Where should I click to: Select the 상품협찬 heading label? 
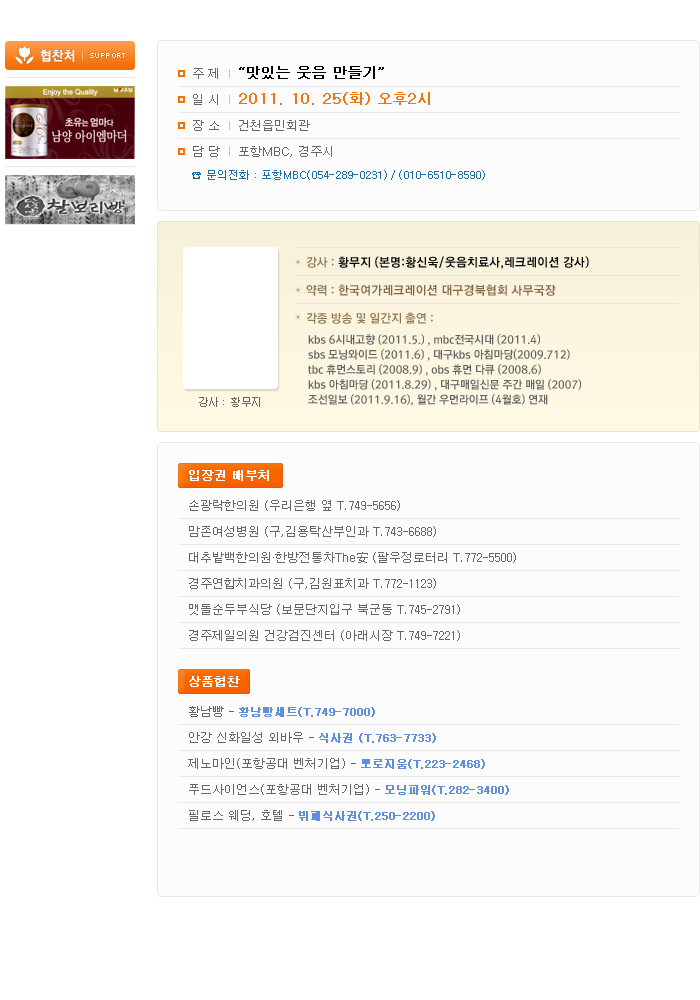[x=214, y=681]
